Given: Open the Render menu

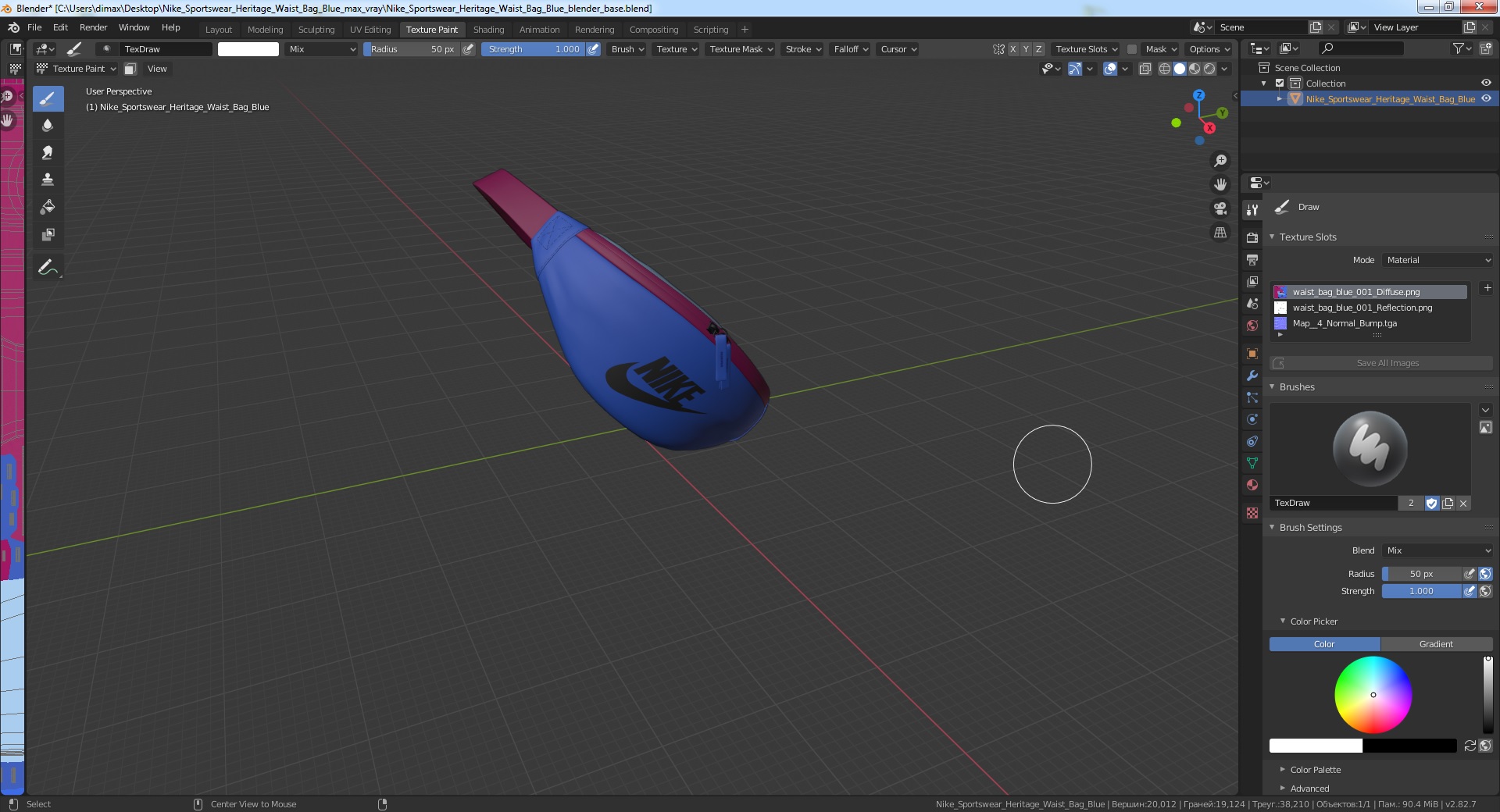Looking at the screenshot, I should tap(94, 27).
